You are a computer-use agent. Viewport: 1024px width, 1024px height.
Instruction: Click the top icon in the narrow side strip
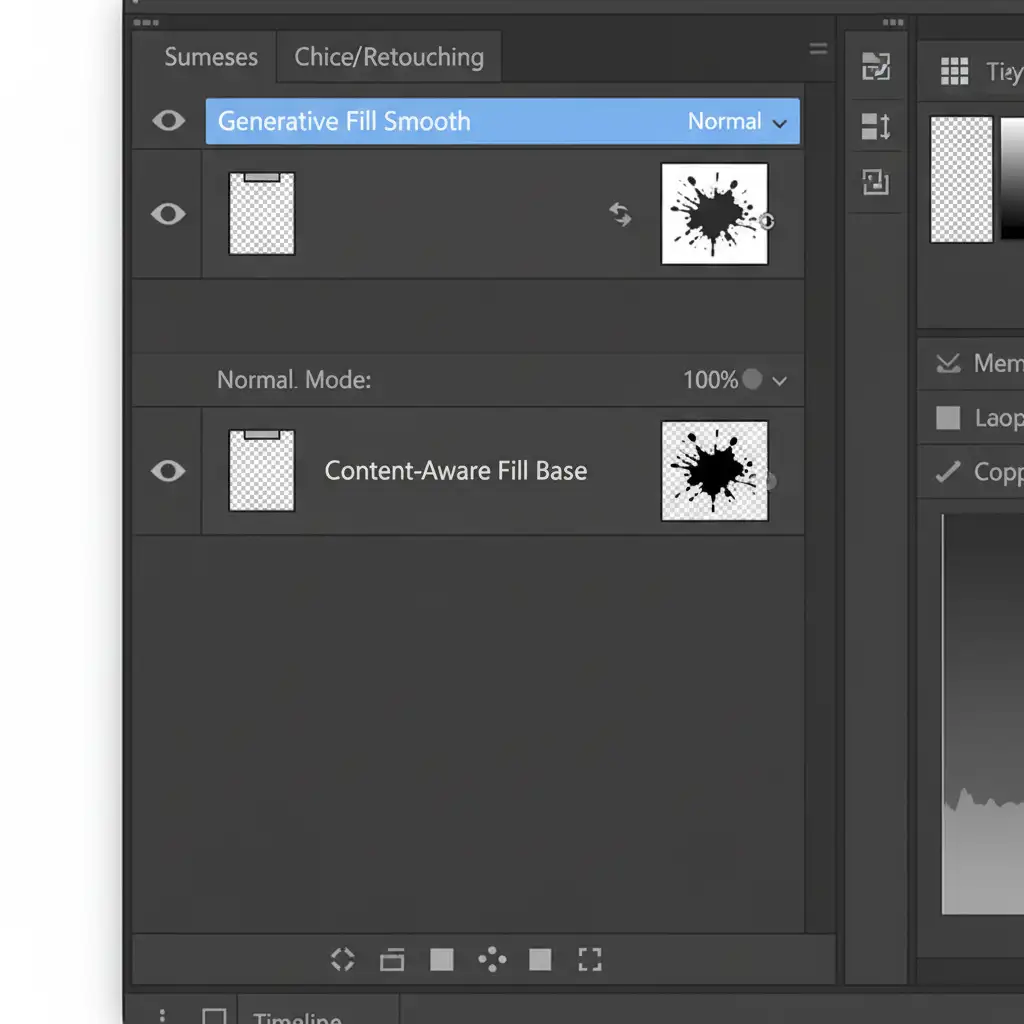click(x=876, y=67)
